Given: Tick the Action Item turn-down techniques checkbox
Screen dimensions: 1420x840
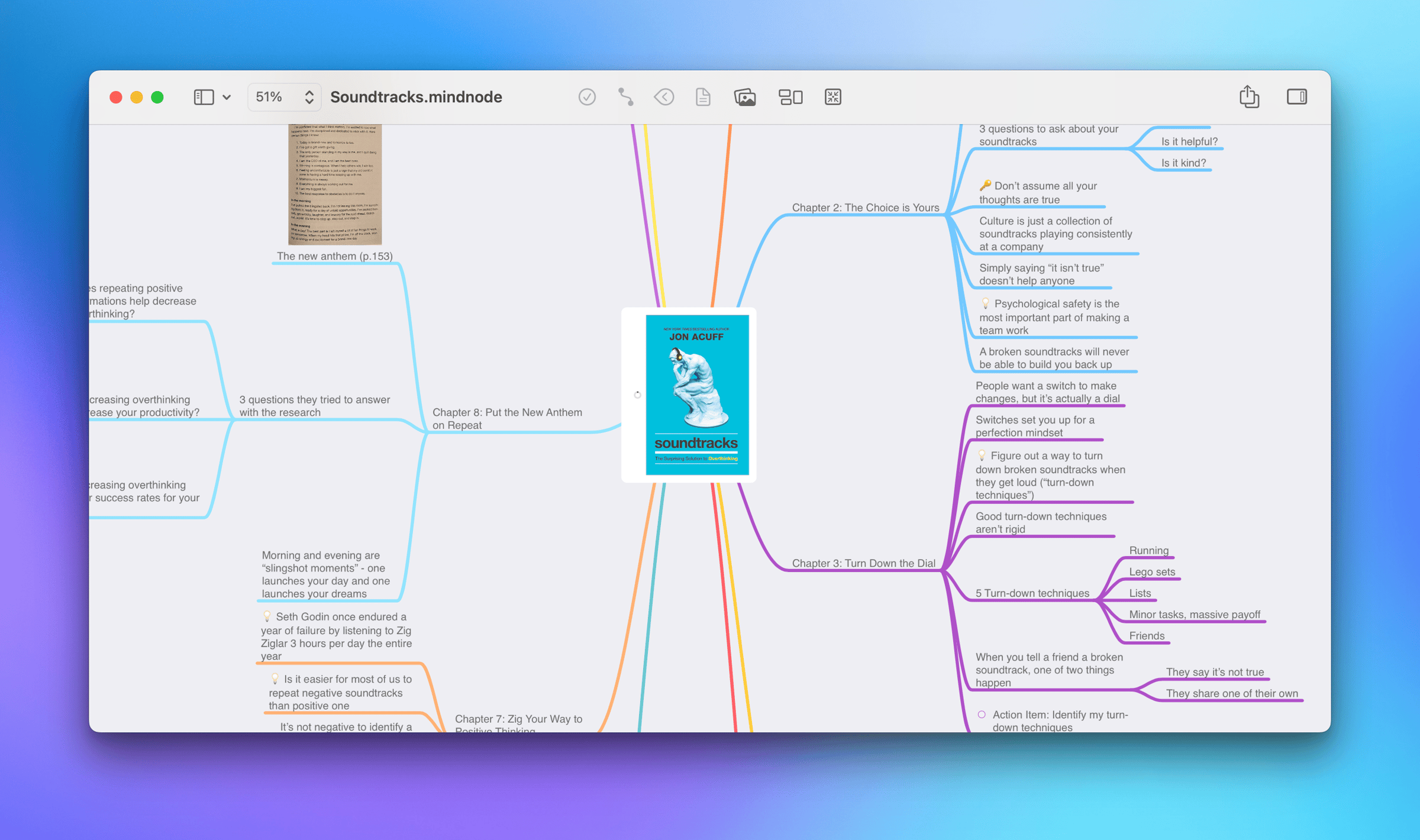Looking at the screenshot, I should pyautogui.click(x=982, y=715).
